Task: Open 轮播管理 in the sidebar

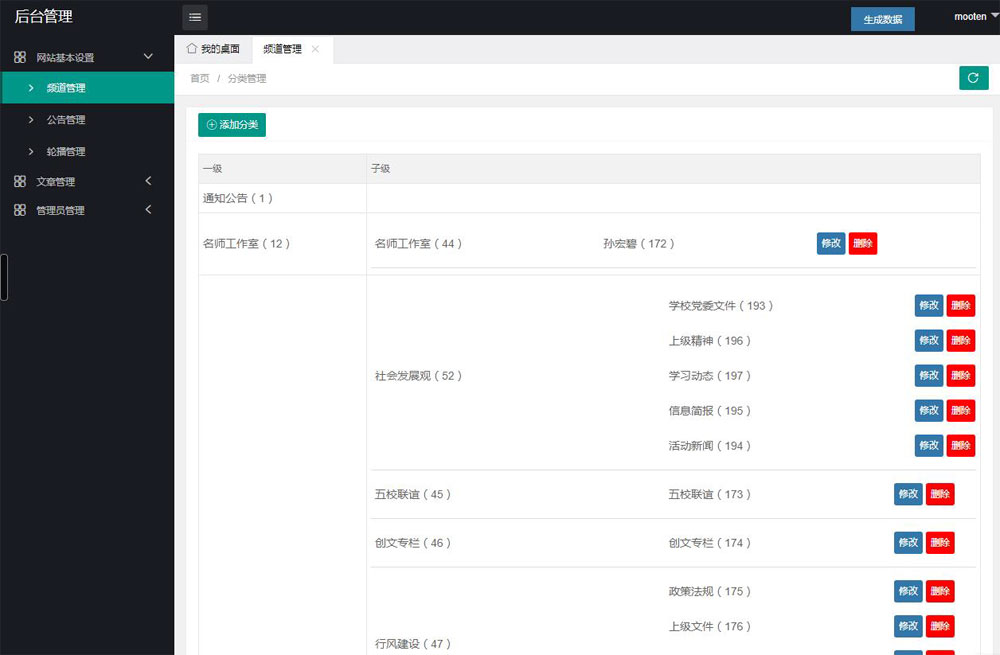Action: [66, 152]
